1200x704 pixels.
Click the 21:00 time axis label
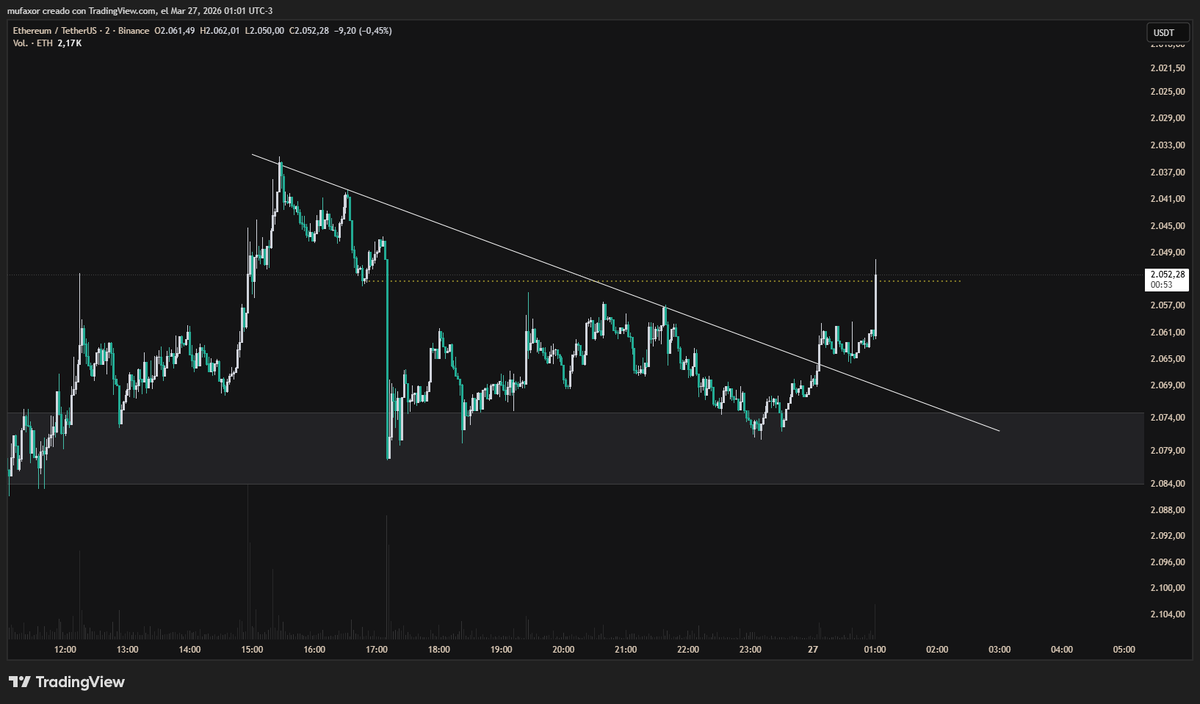pyautogui.click(x=626, y=649)
